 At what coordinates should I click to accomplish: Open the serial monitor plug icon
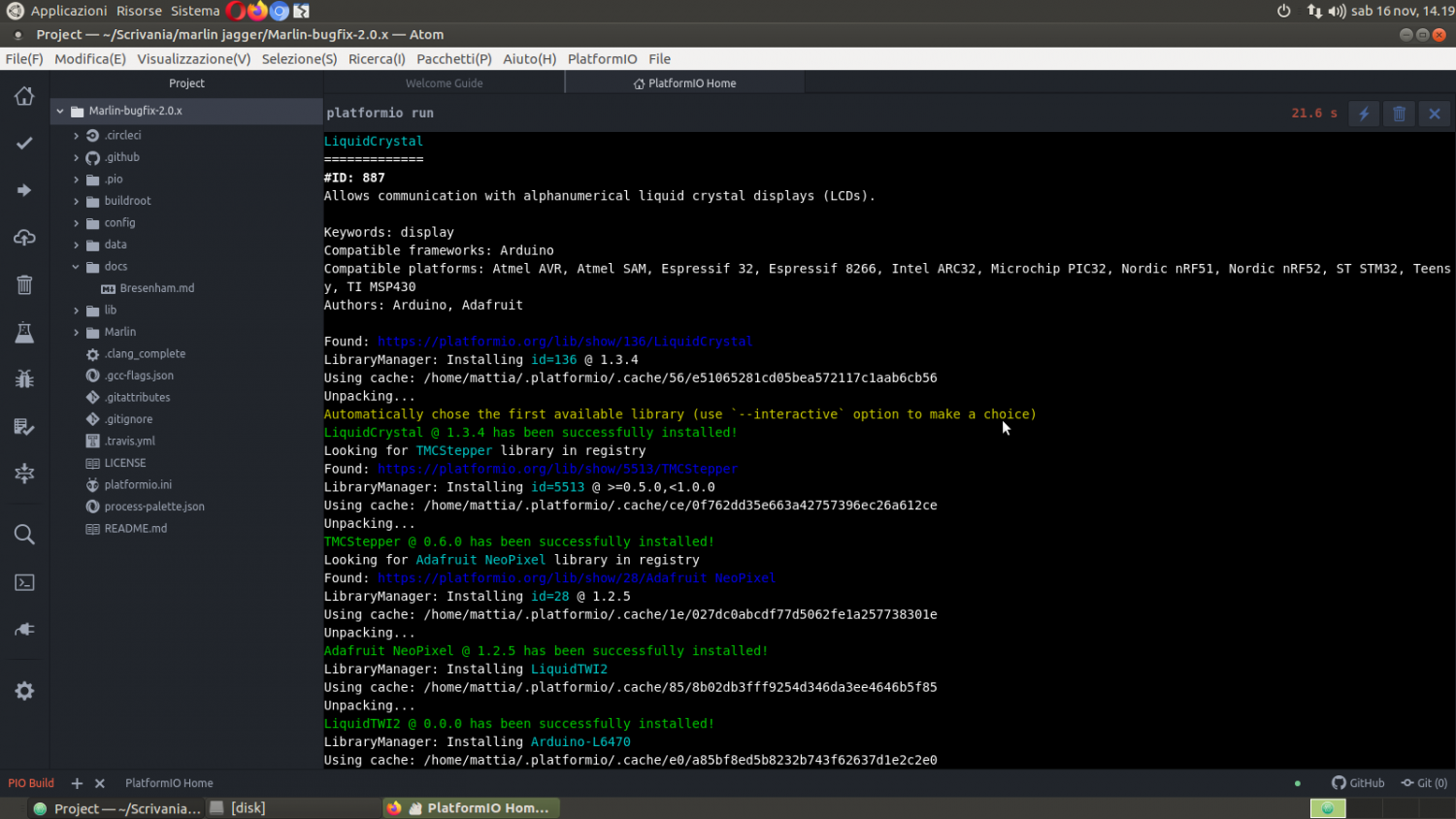[24, 630]
